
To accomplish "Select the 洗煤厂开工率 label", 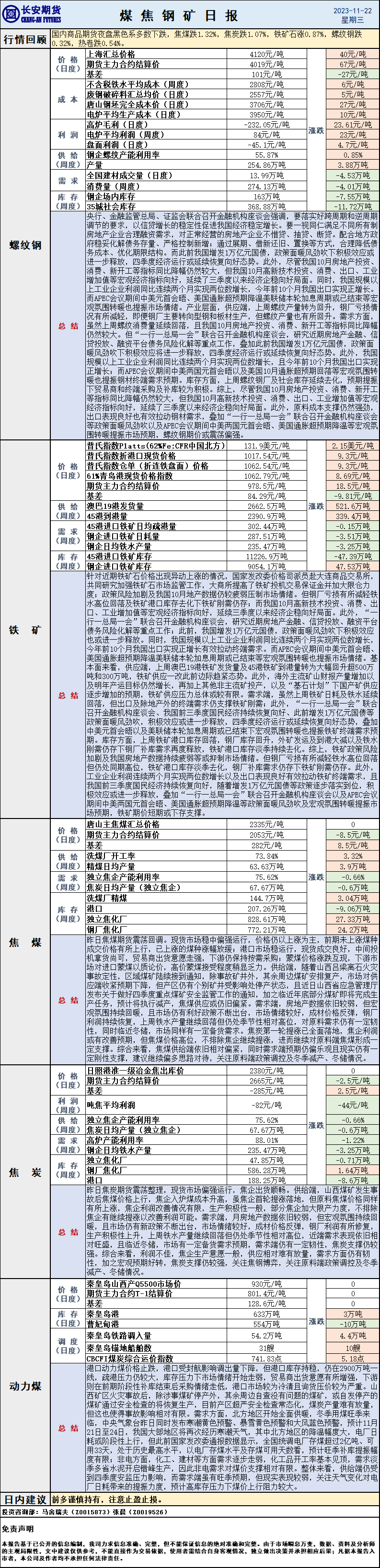I will point(111,856).
